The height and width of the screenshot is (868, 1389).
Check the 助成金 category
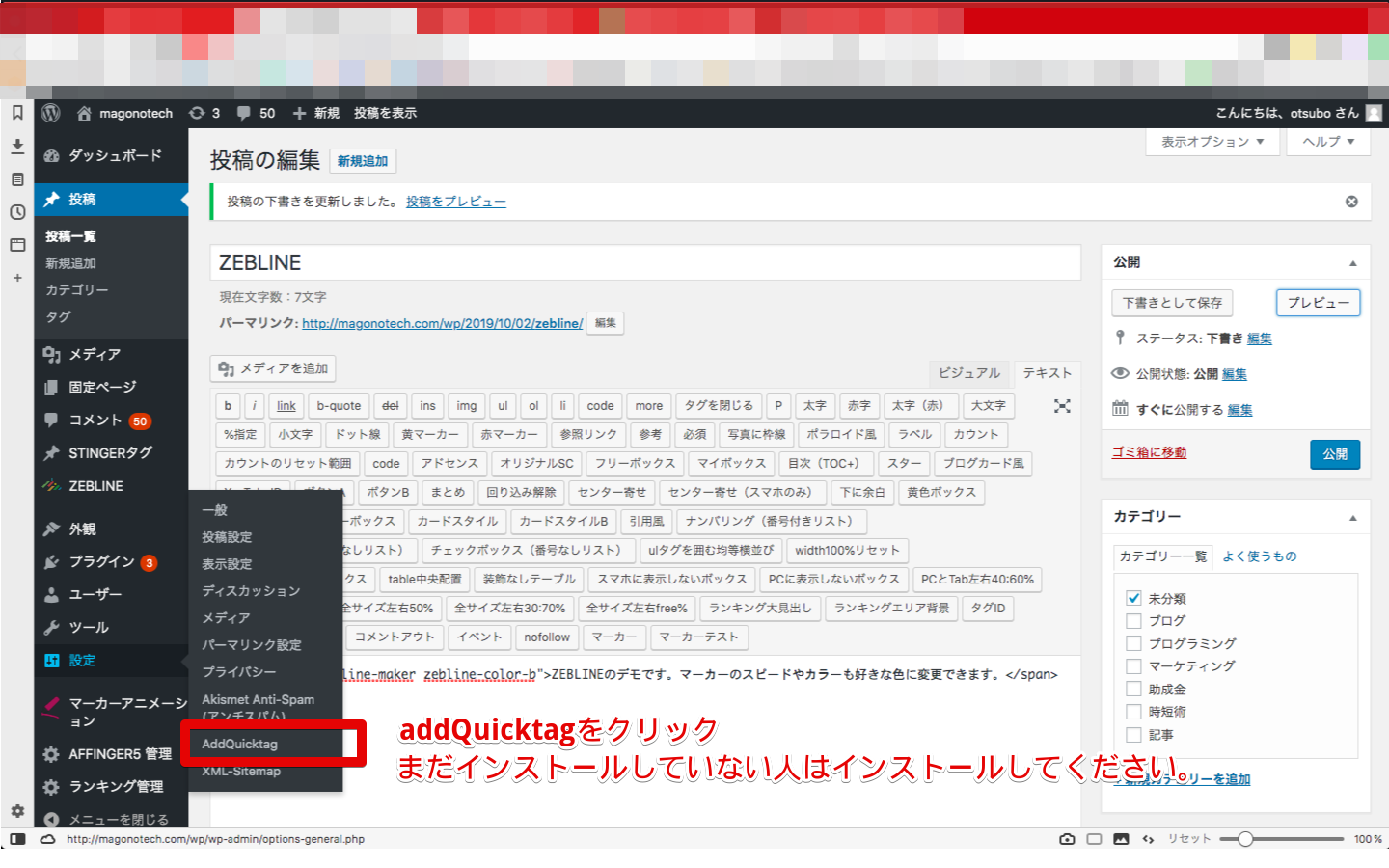1133,689
